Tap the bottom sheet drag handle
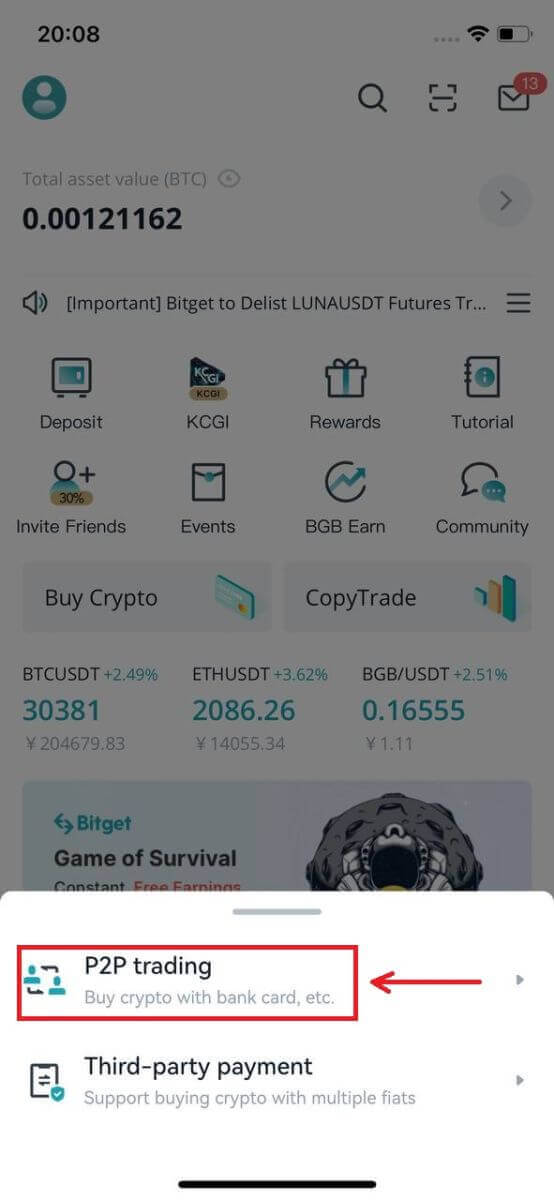Image resolution: width=554 pixels, height=1200 pixels. [x=277, y=911]
